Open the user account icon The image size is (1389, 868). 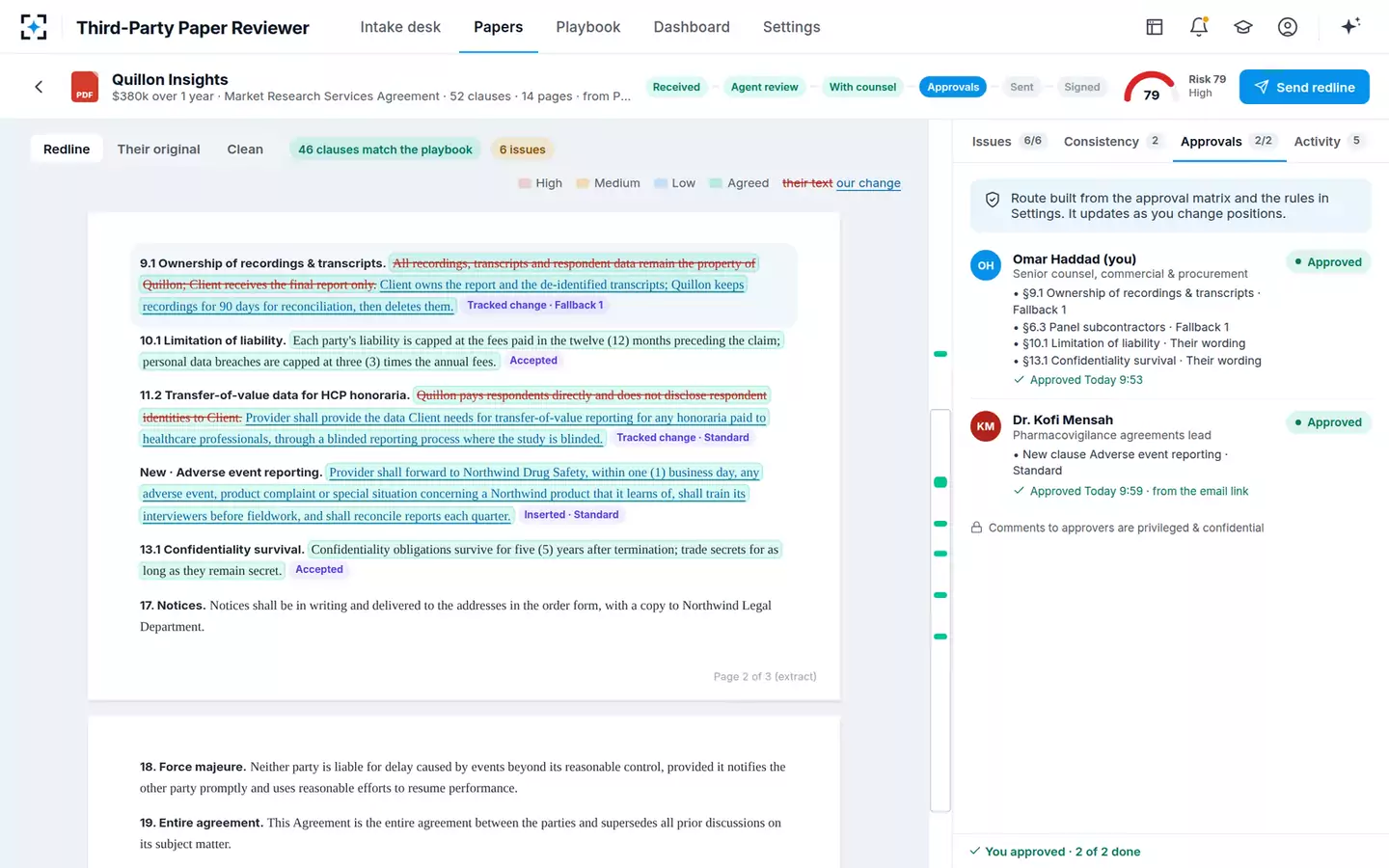click(x=1288, y=27)
